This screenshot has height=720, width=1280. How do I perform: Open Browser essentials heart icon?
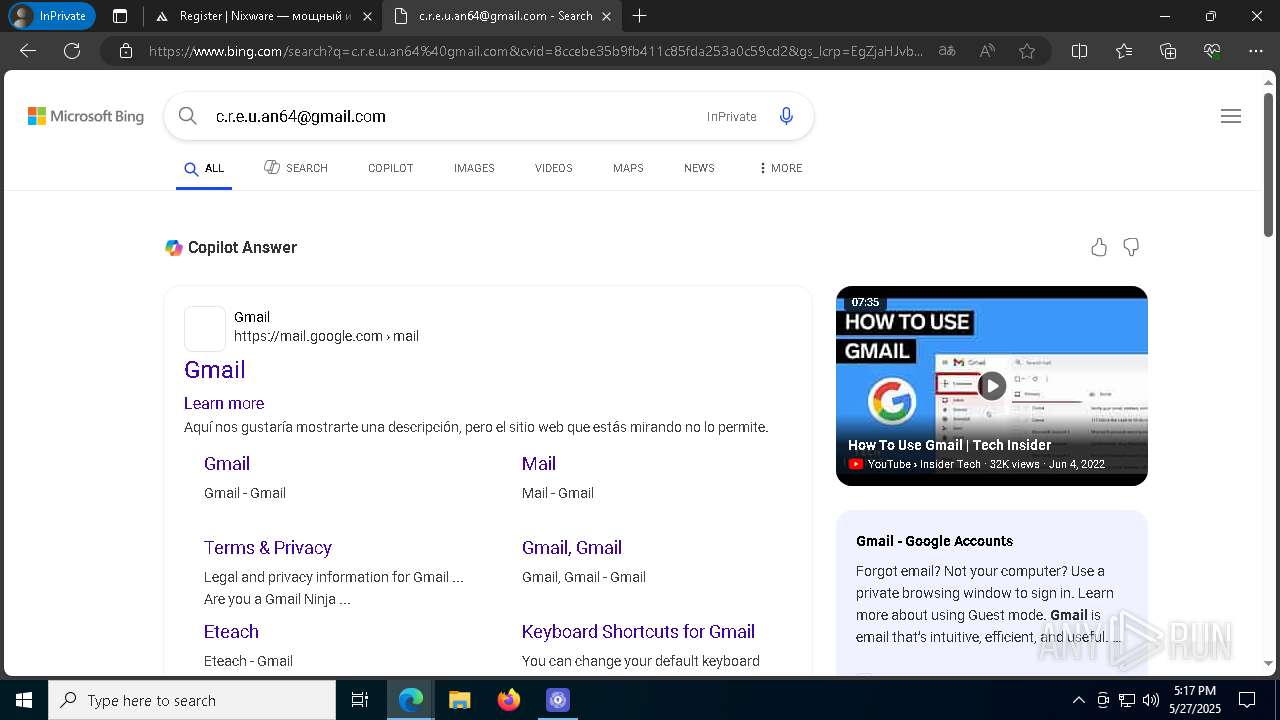[1212, 51]
